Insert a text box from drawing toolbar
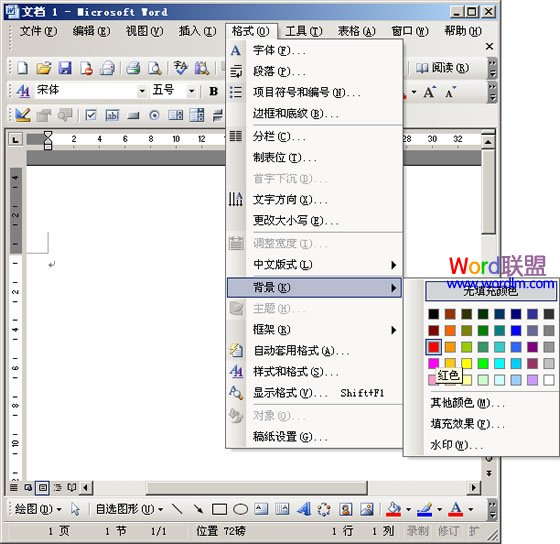Viewport: 560px width, 544px height. tap(261, 509)
